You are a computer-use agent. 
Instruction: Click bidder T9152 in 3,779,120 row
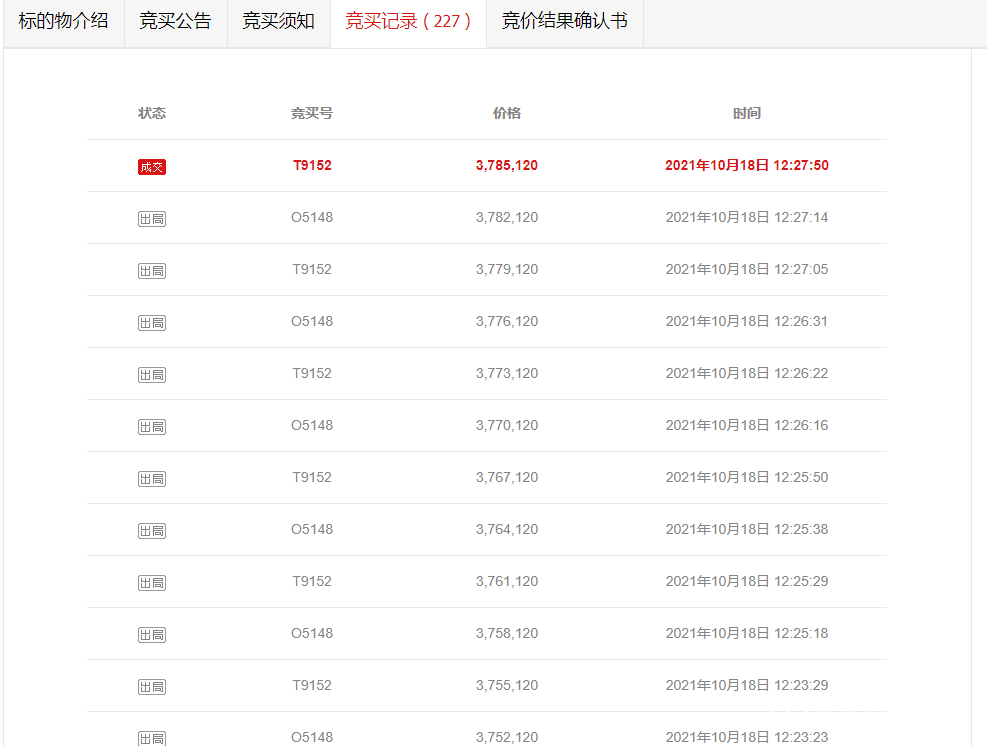(312, 269)
